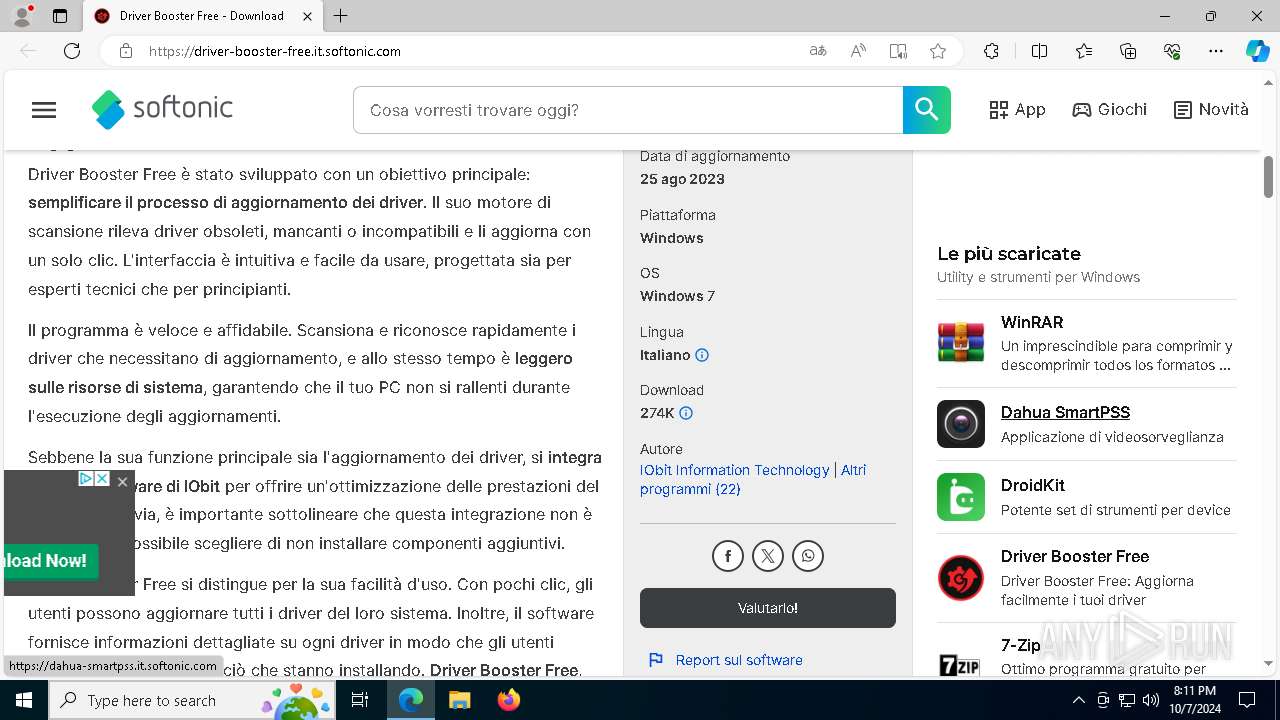Open the browser profile icon

click(22, 16)
